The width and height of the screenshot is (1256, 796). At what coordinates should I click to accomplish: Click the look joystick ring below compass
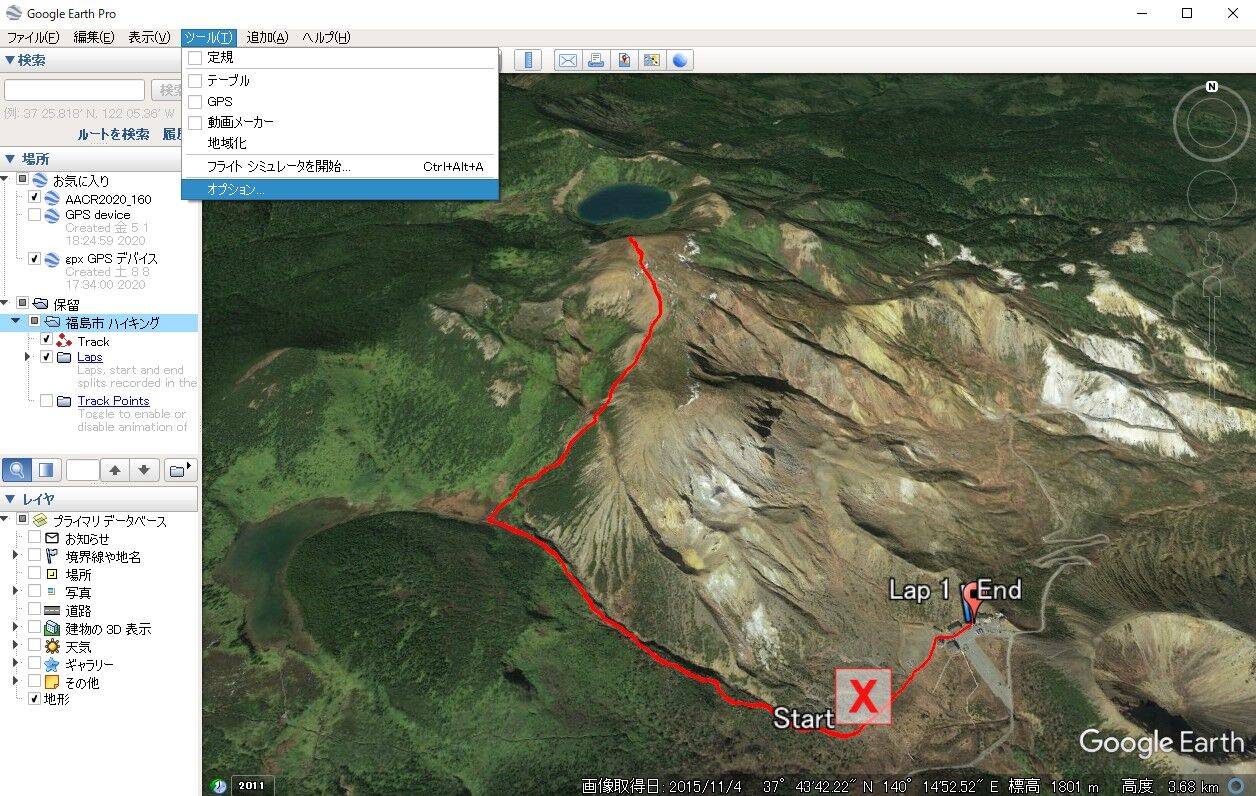1211,195
